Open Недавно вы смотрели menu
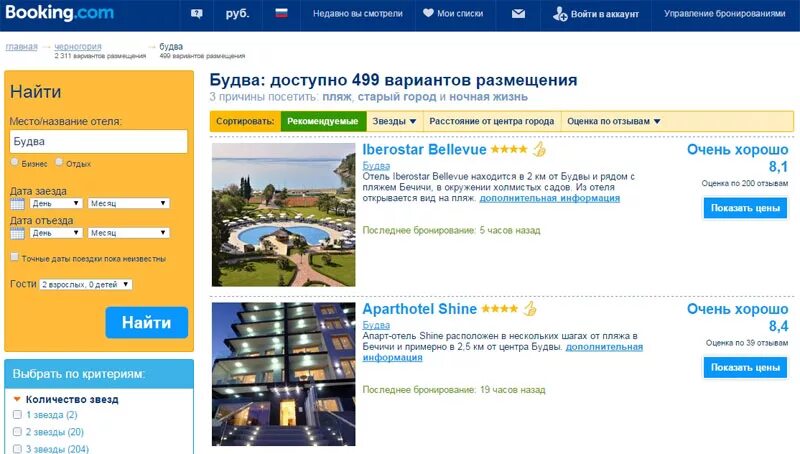 pyautogui.click(x=358, y=14)
